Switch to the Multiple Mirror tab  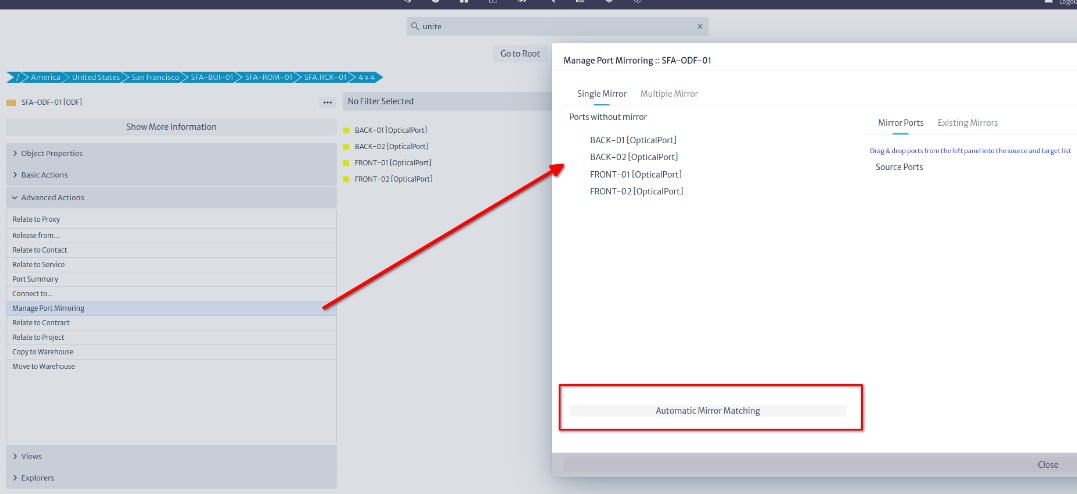coord(669,93)
